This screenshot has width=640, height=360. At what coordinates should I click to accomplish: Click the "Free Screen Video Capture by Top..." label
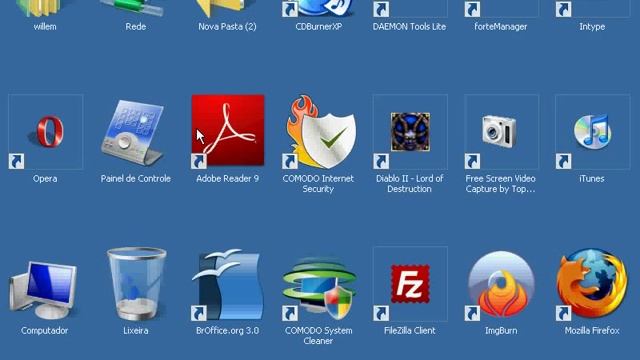[x=500, y=184]
